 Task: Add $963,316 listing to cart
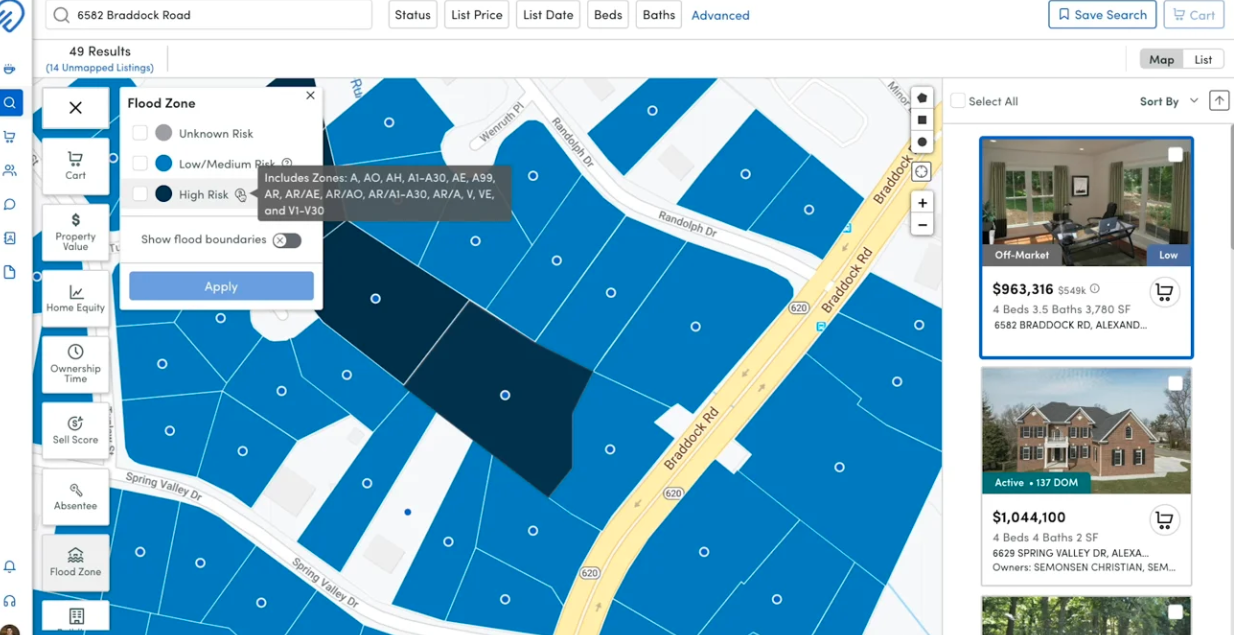click(1164, 292)
